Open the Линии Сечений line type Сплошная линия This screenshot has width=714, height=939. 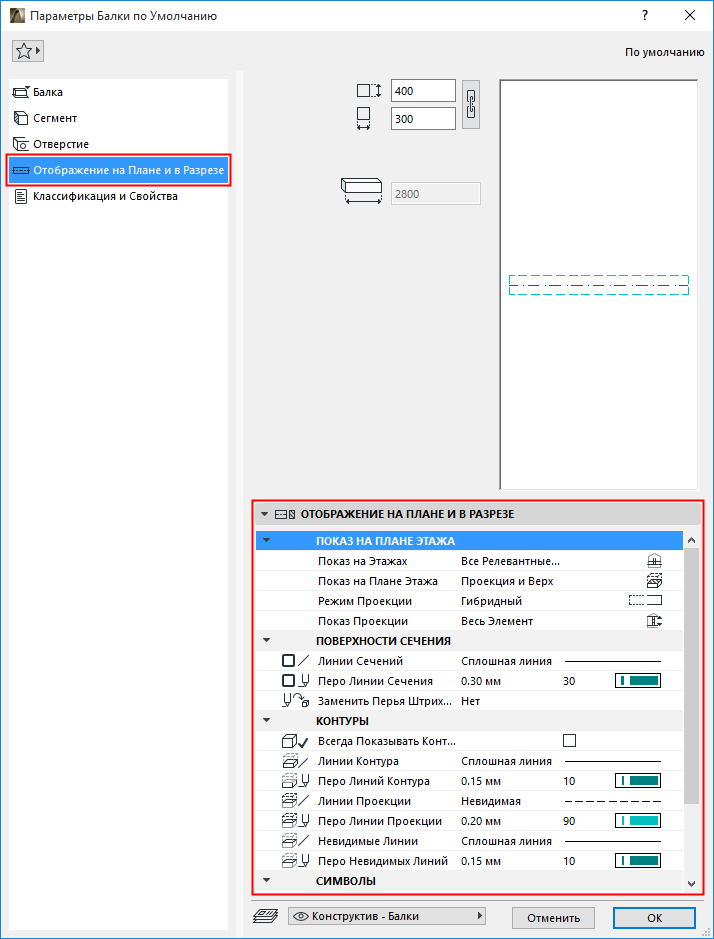click(x=507, y=661)
